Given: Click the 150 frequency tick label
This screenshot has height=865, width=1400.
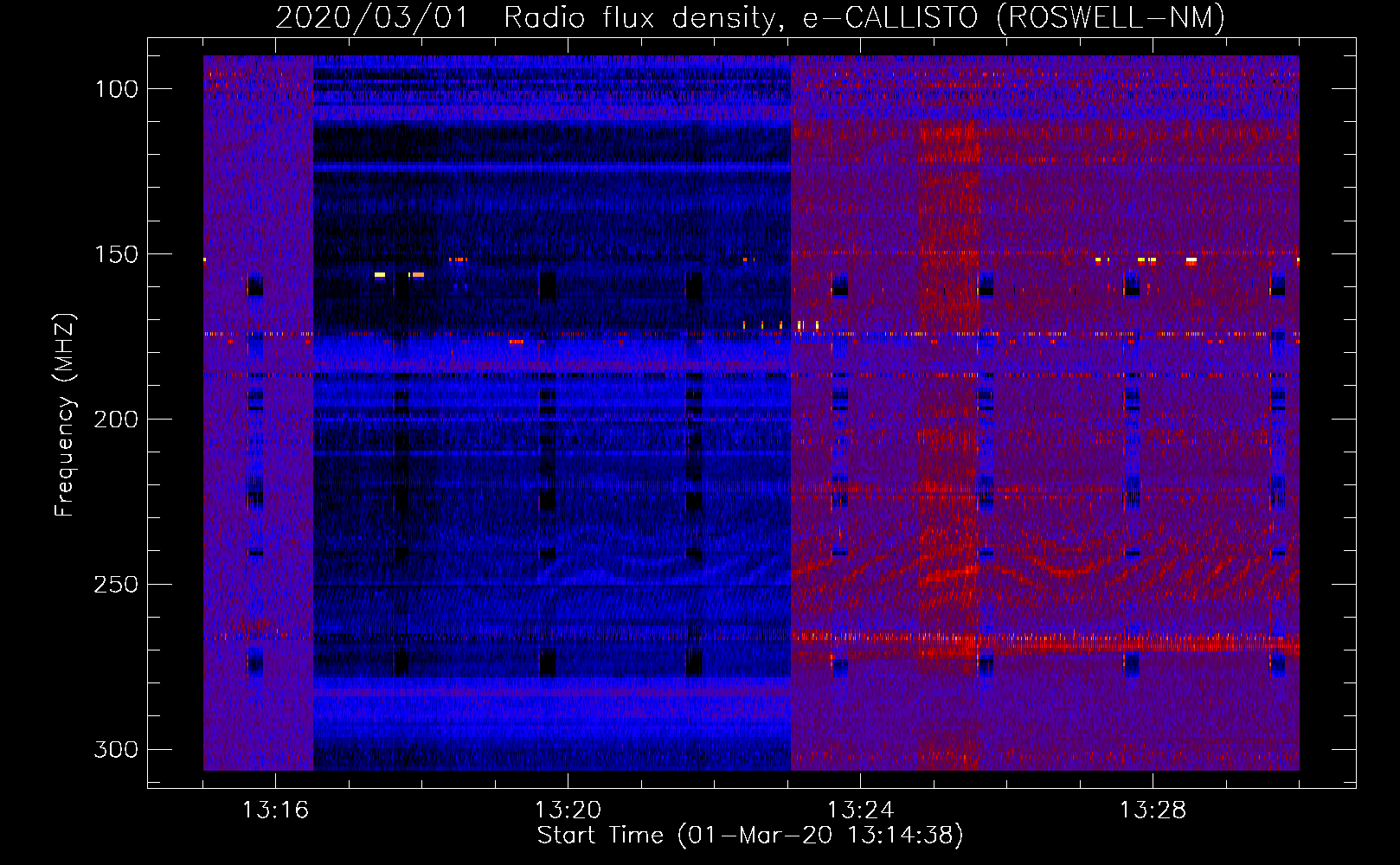Looking at the screenshot, I should pos(117,254).
